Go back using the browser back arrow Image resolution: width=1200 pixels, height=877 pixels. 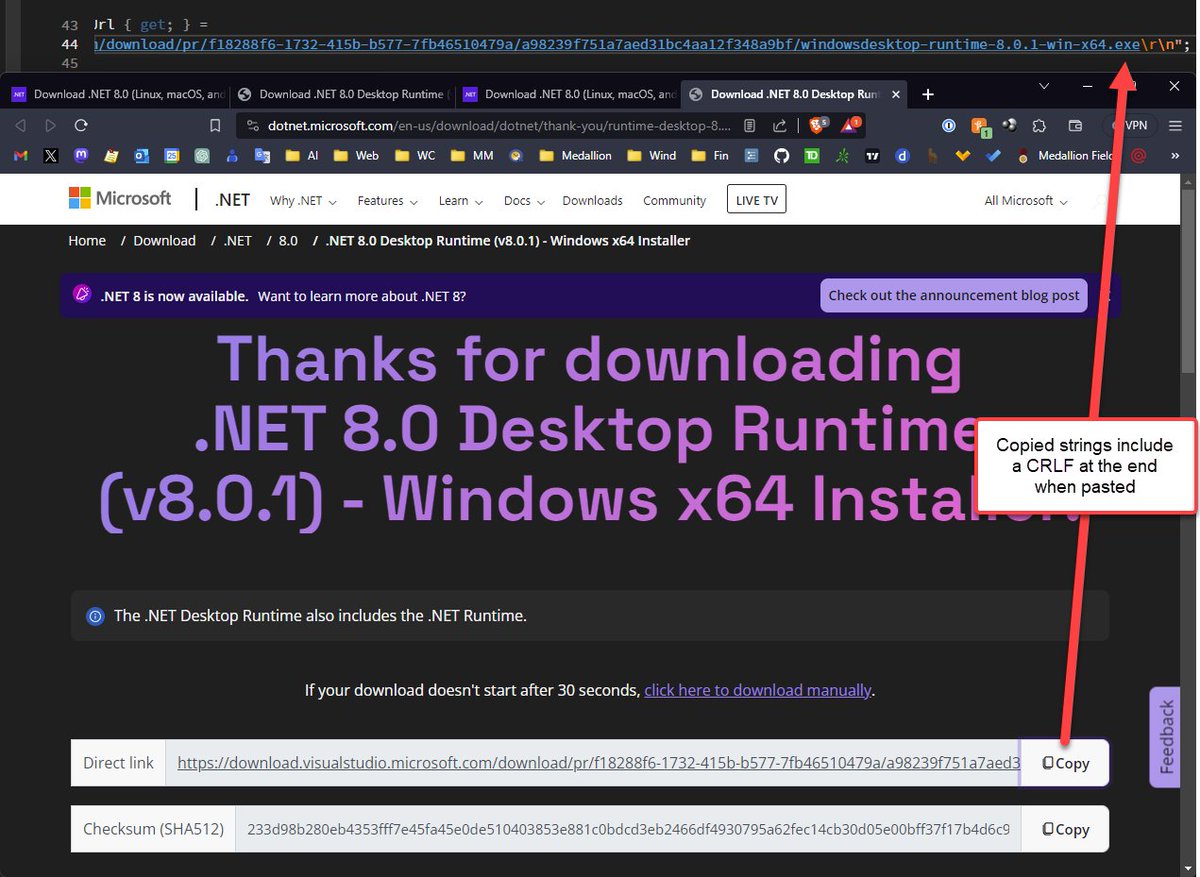(x=21, y=126)
